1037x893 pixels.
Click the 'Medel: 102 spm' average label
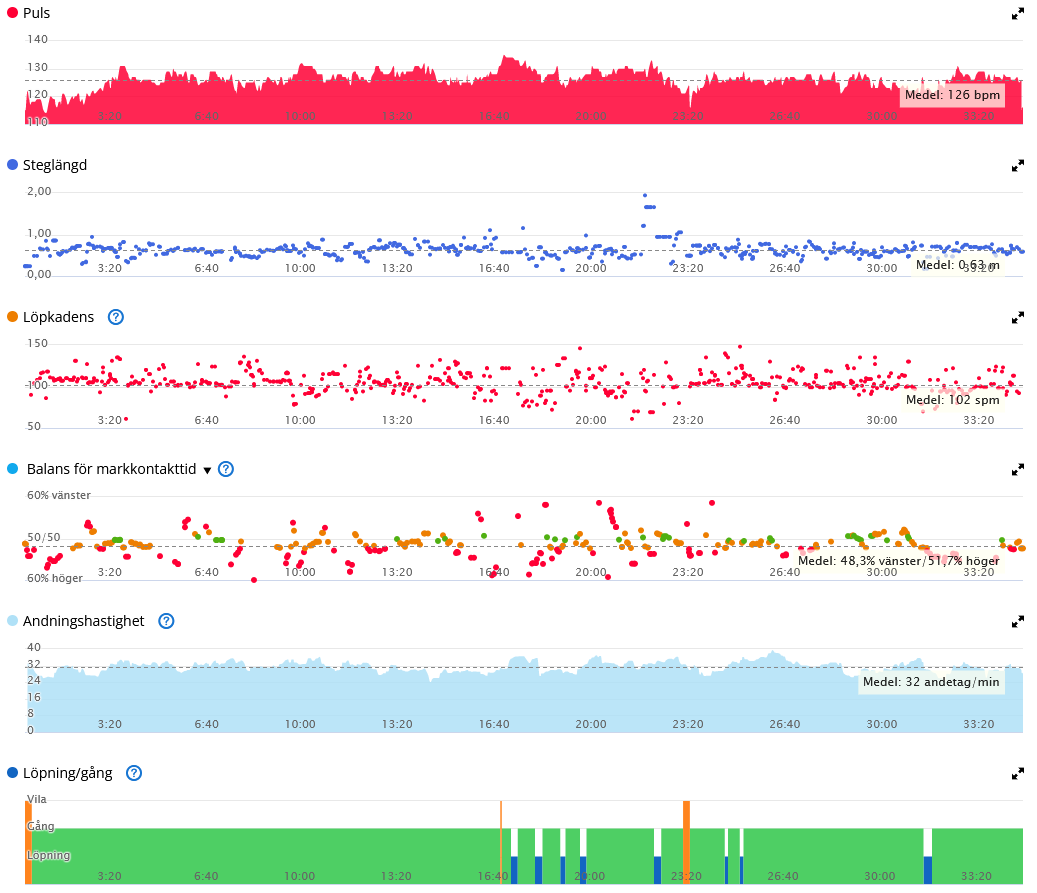point(952,400)
